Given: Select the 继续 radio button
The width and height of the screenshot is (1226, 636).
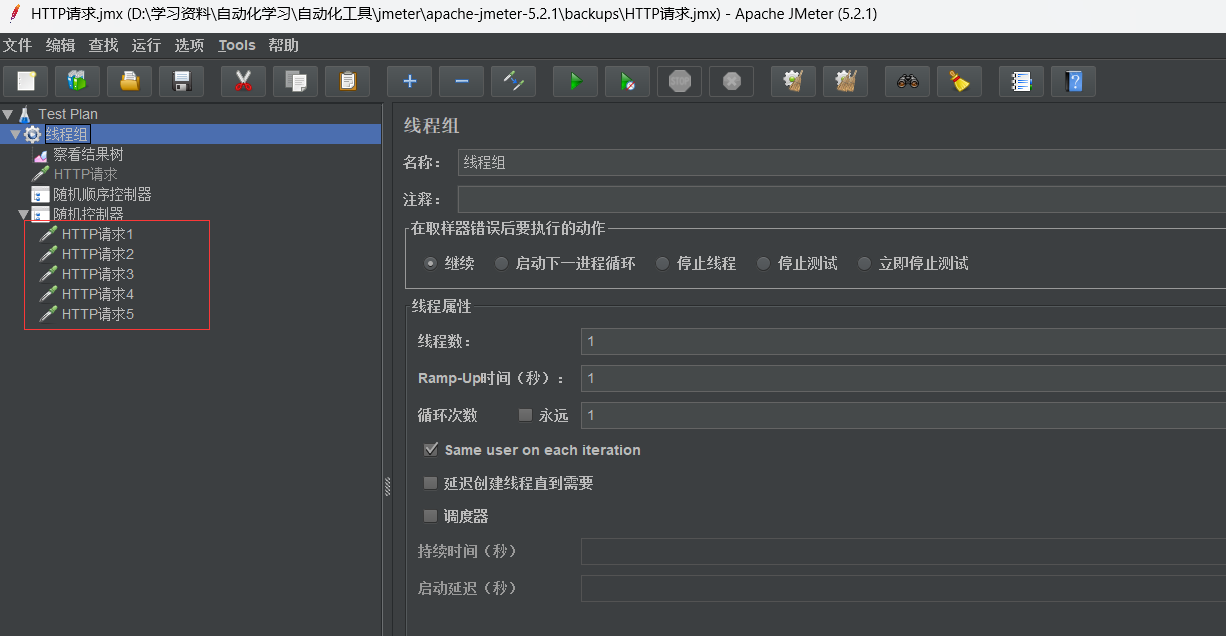Looking at the screenshot, I should tap(431, 264).
